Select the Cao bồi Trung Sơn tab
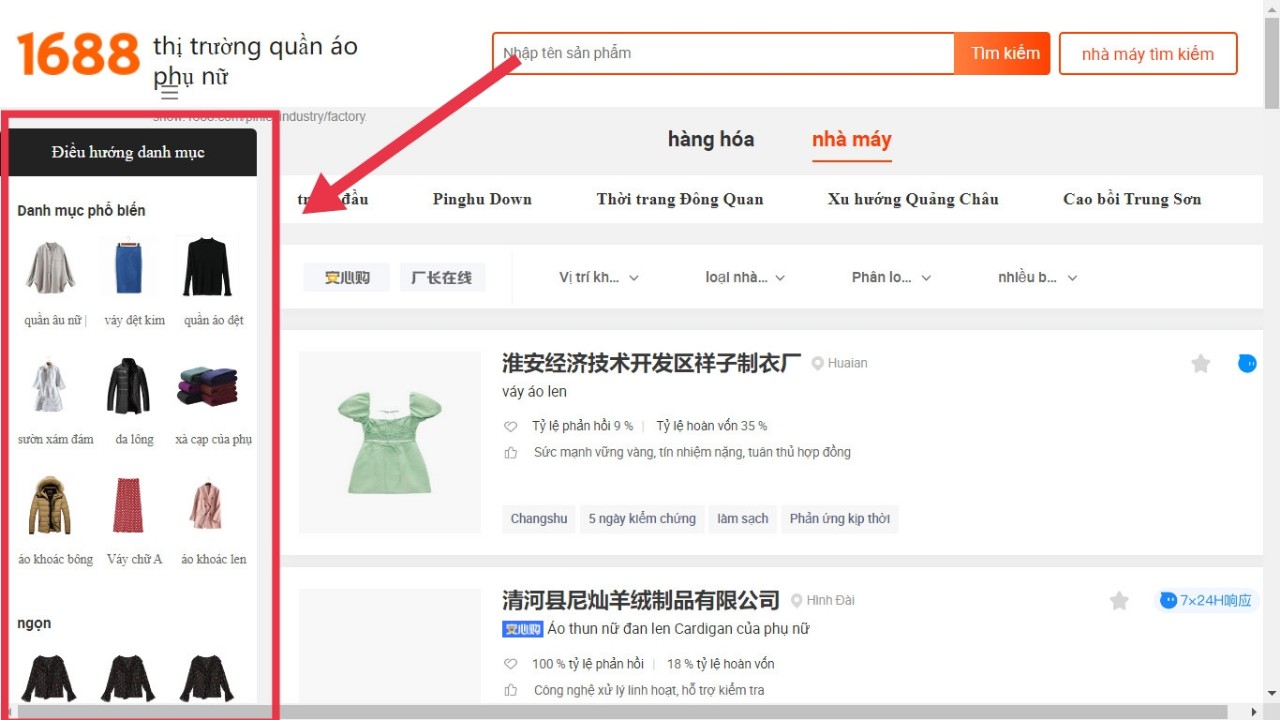This screenshot has height=720, width=1280. click(x=1132, y=199)
